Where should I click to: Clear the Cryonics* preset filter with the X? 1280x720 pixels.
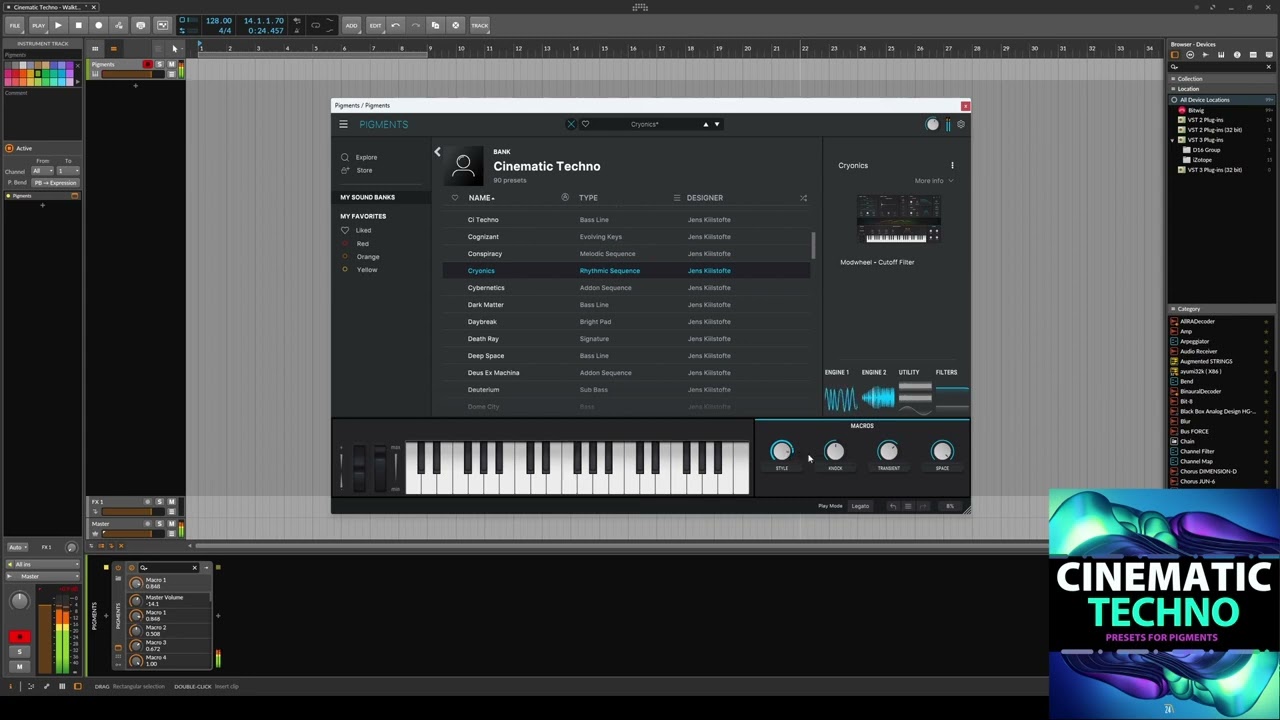571,124
